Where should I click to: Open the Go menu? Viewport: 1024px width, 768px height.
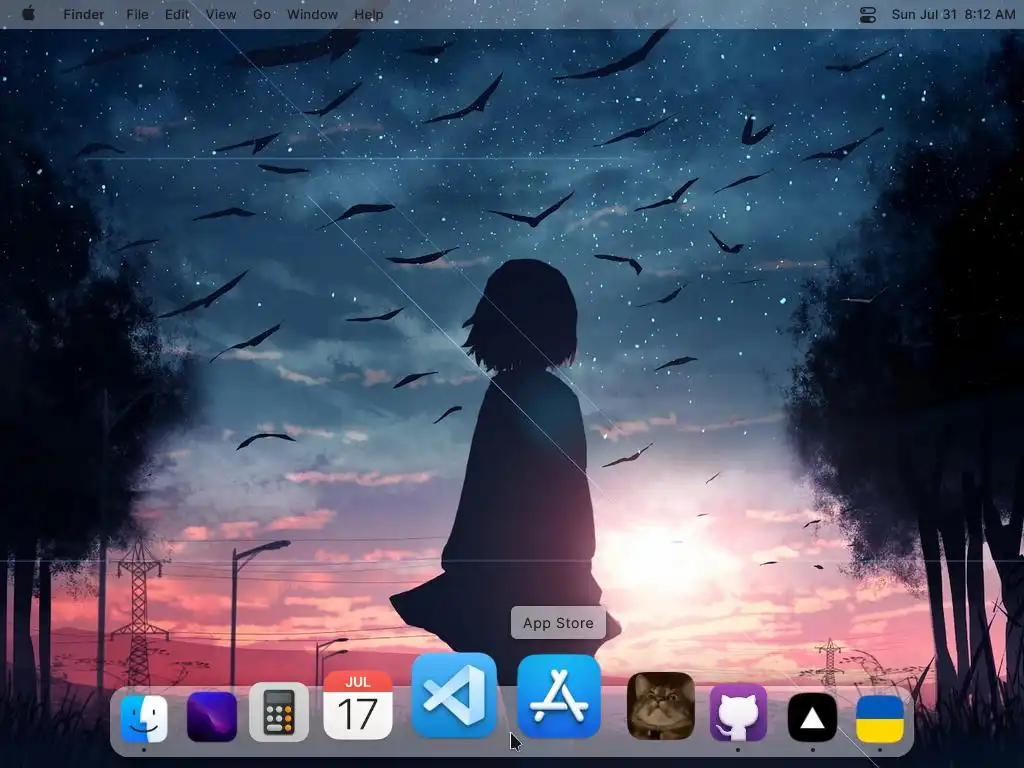coord(262,14)
